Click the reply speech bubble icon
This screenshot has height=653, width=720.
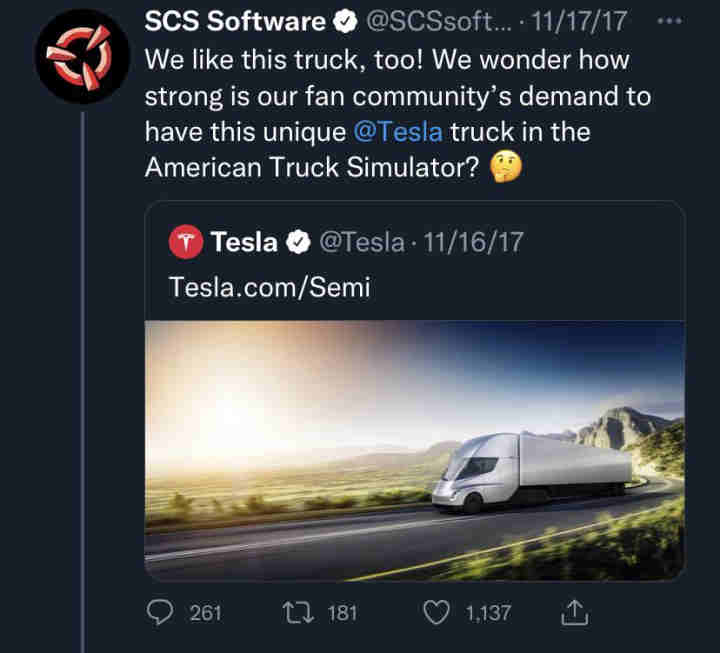point(162,612)
